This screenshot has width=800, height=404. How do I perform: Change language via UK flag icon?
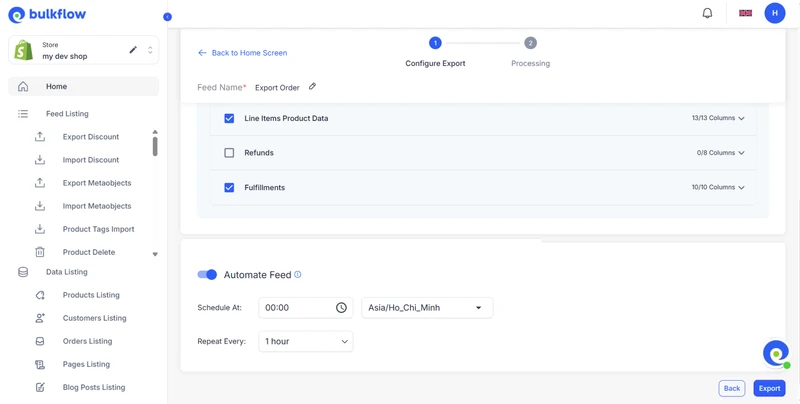(745, 13)
